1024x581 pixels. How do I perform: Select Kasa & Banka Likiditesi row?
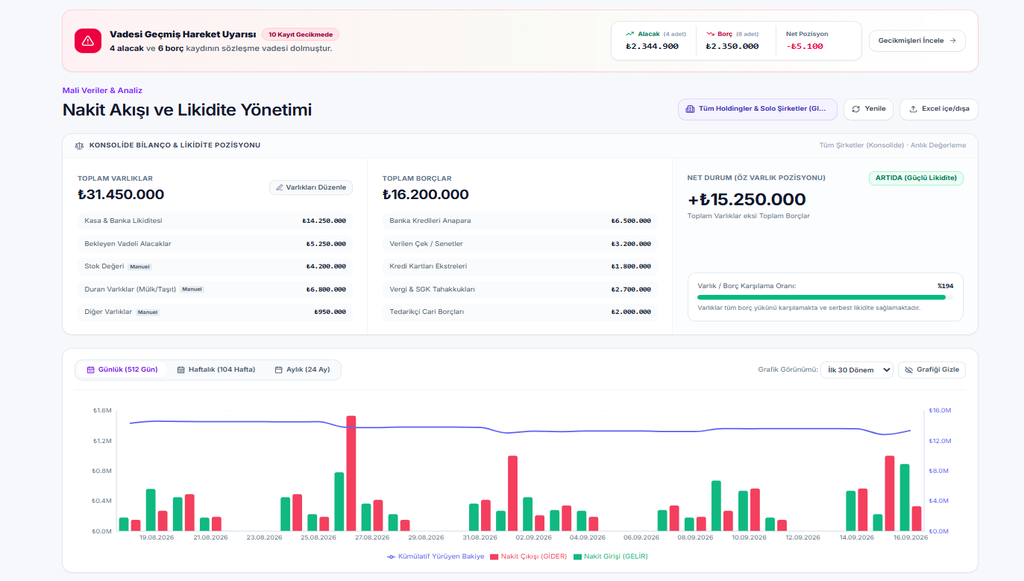(x=215, y=221)
